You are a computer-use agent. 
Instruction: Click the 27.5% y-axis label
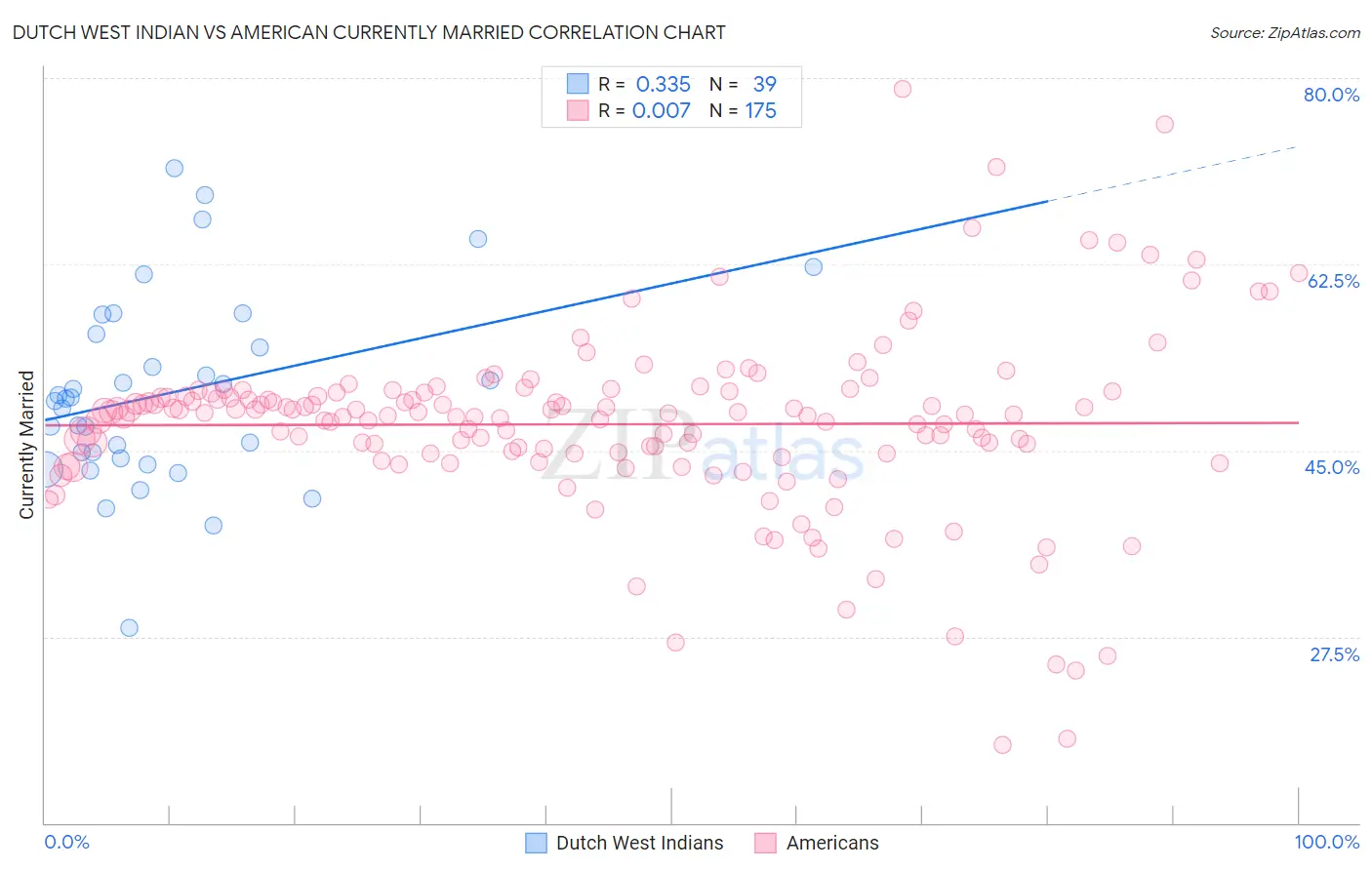pyautogui.click(x=1334, y=654)
